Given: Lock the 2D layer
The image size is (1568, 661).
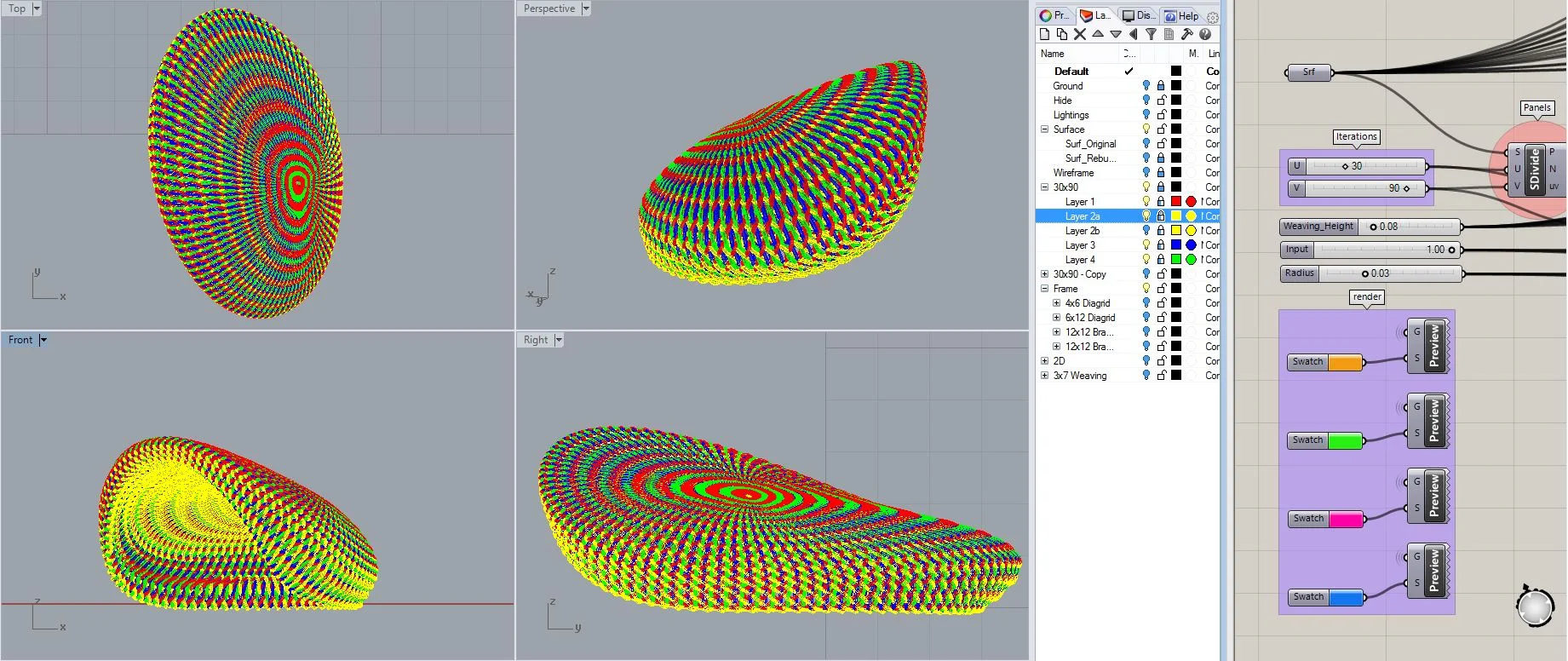Looking at the screenshot, I should (1161, 361).
